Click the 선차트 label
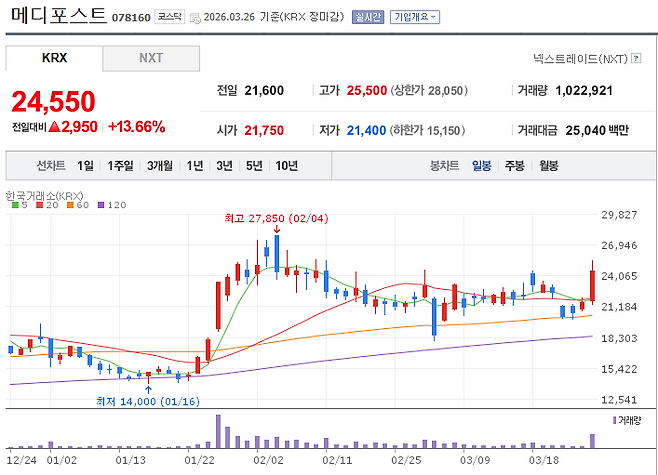 coord(51,166)
